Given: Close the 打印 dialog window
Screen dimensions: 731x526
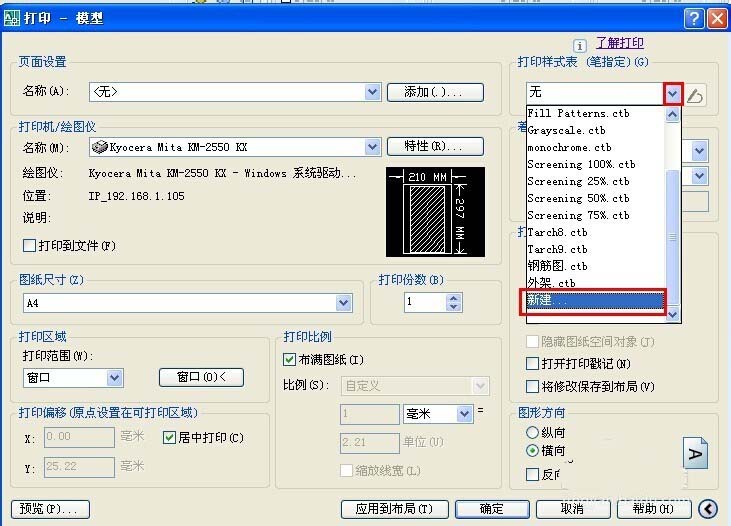Looking at the screenshot, I should 717,19.
